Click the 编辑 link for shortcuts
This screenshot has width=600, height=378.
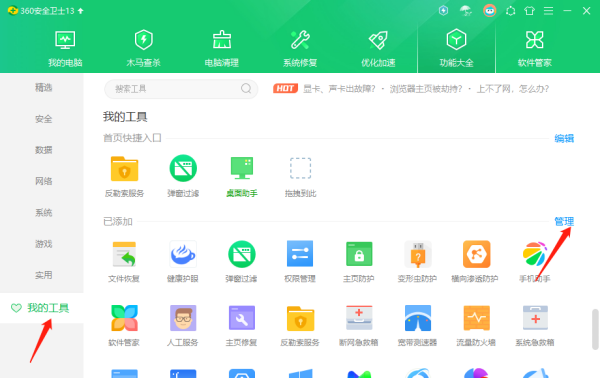pyautogui.click(x=564, y=138)
